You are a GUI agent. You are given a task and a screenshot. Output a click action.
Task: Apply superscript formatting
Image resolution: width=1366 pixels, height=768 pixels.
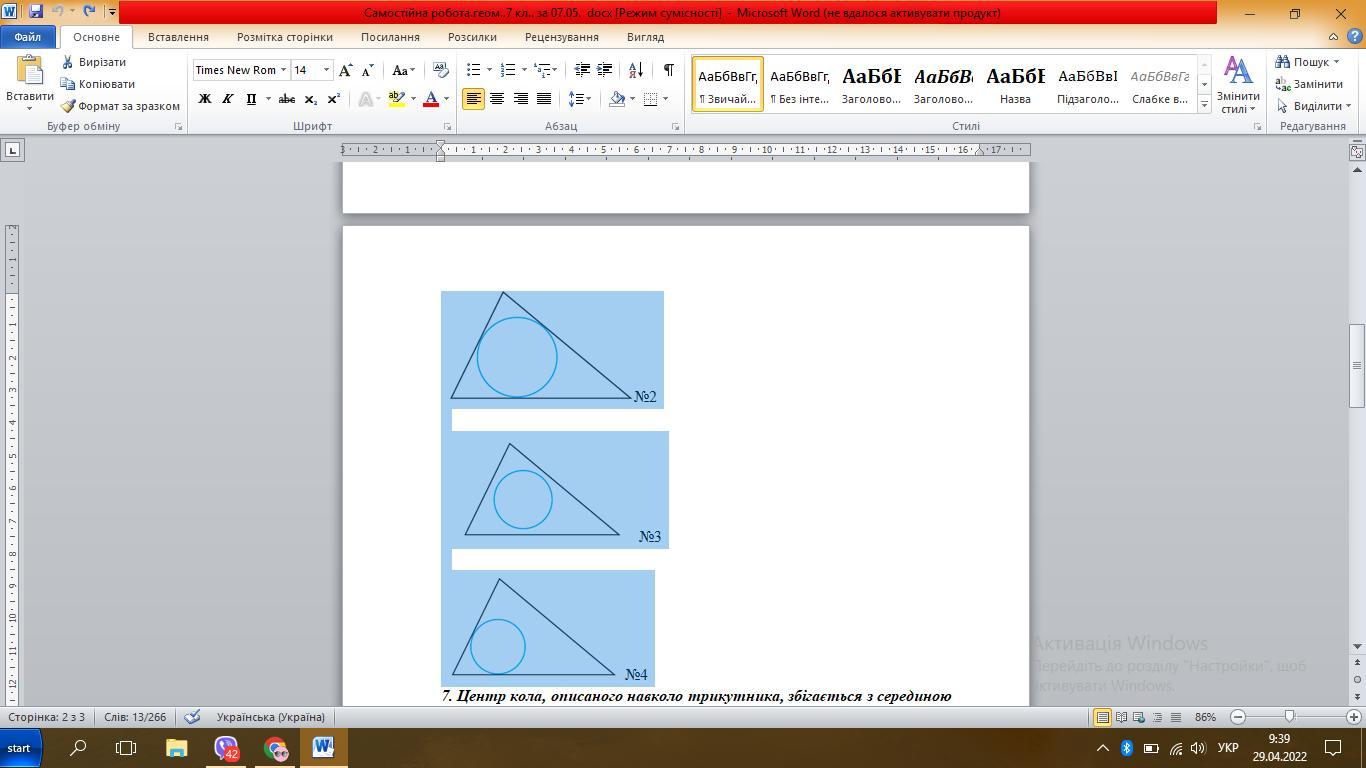click(x=333, y=99)
